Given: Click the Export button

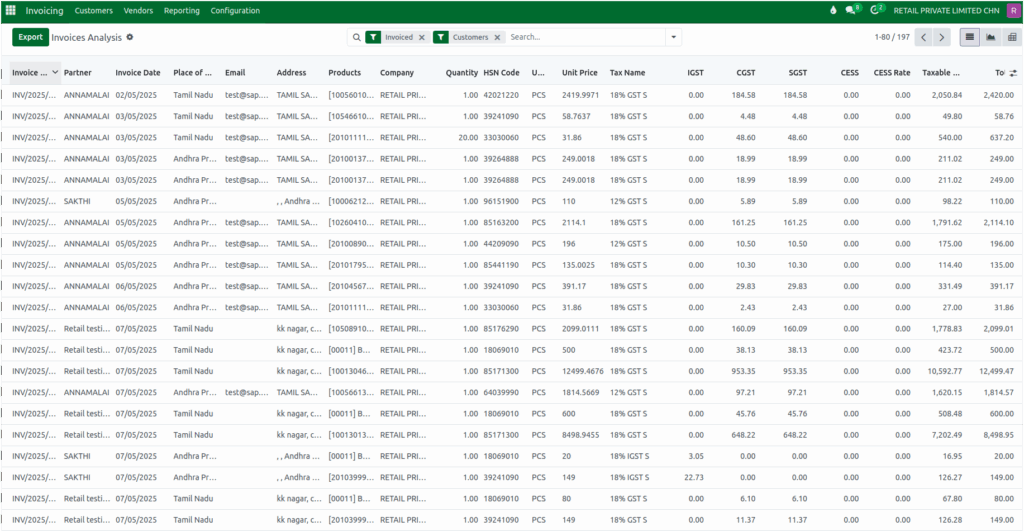Looking at the screenshot, I should click(x=30, y=37).
